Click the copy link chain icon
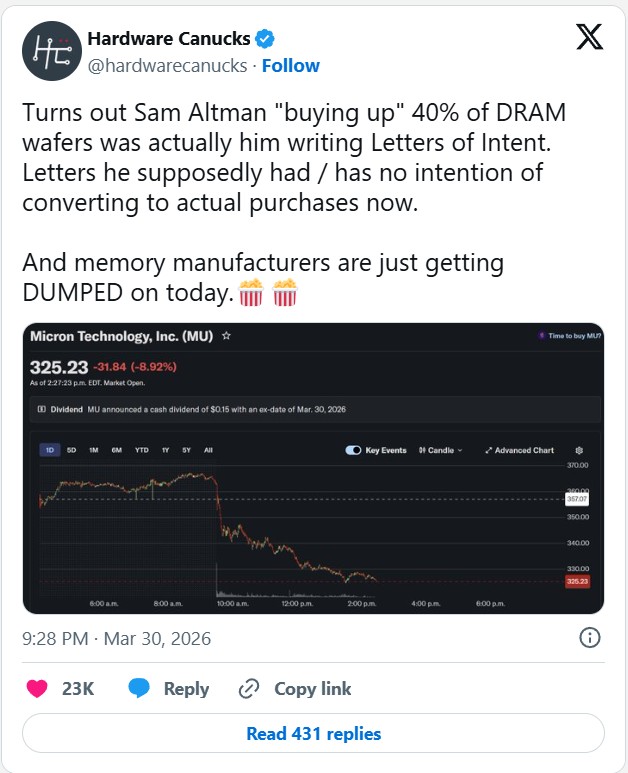Image resolution: width=628 pixels, height=773 pixels. pyautogui.click(x=249, y=688)
